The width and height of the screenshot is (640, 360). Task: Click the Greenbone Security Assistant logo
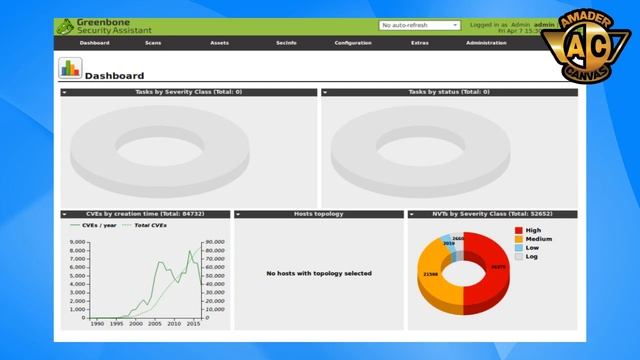(104, 27)
